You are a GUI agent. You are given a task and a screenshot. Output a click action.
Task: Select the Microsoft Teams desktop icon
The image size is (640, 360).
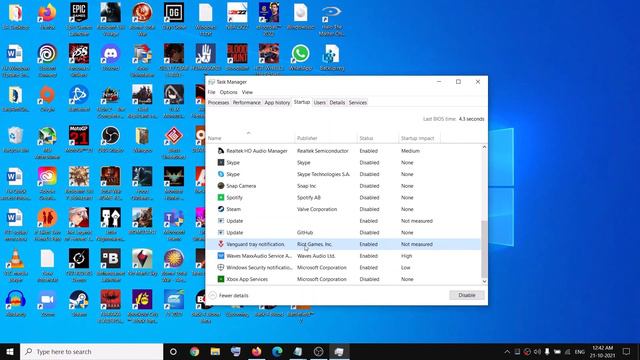tap(174, 224)
